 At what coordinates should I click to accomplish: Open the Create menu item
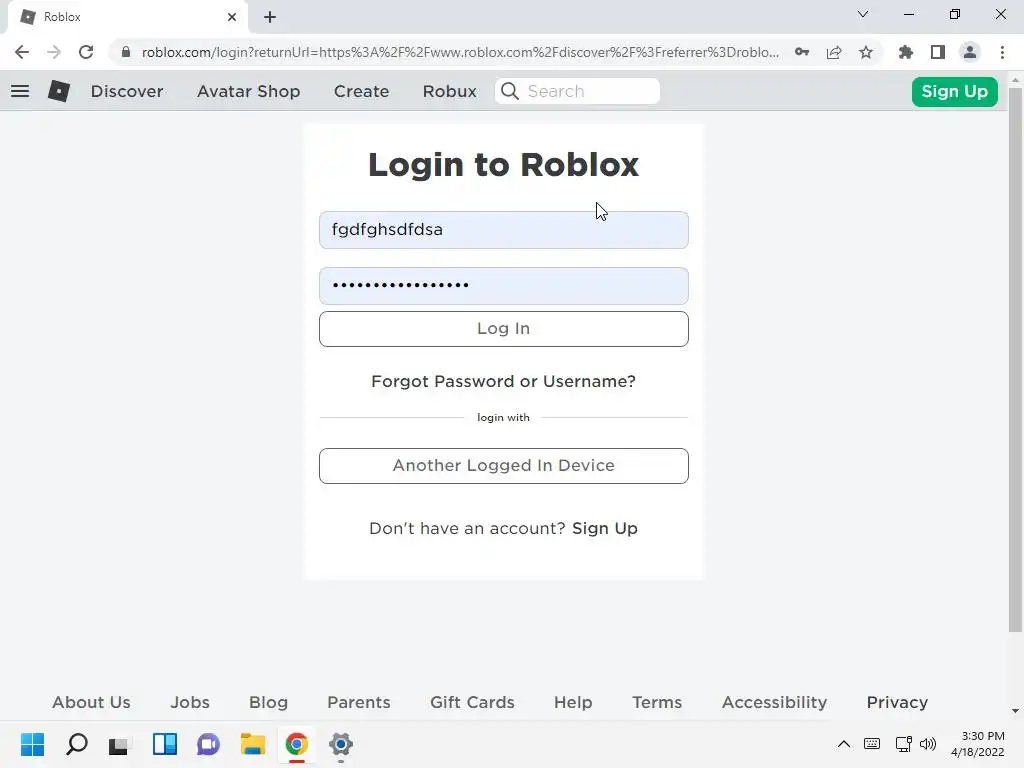point(362,91)
